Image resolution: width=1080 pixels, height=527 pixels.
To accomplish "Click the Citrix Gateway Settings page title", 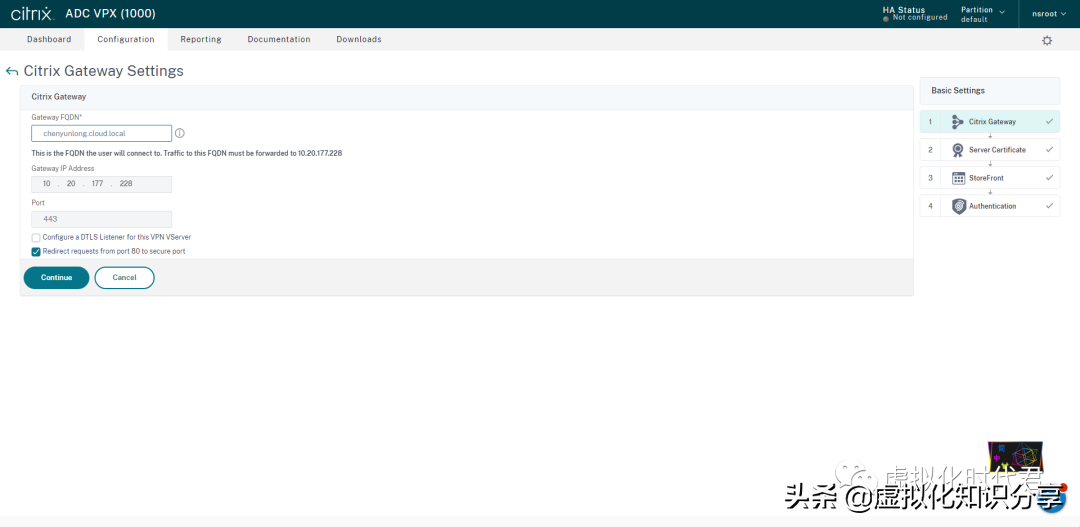I will click(x=103, y=71).
